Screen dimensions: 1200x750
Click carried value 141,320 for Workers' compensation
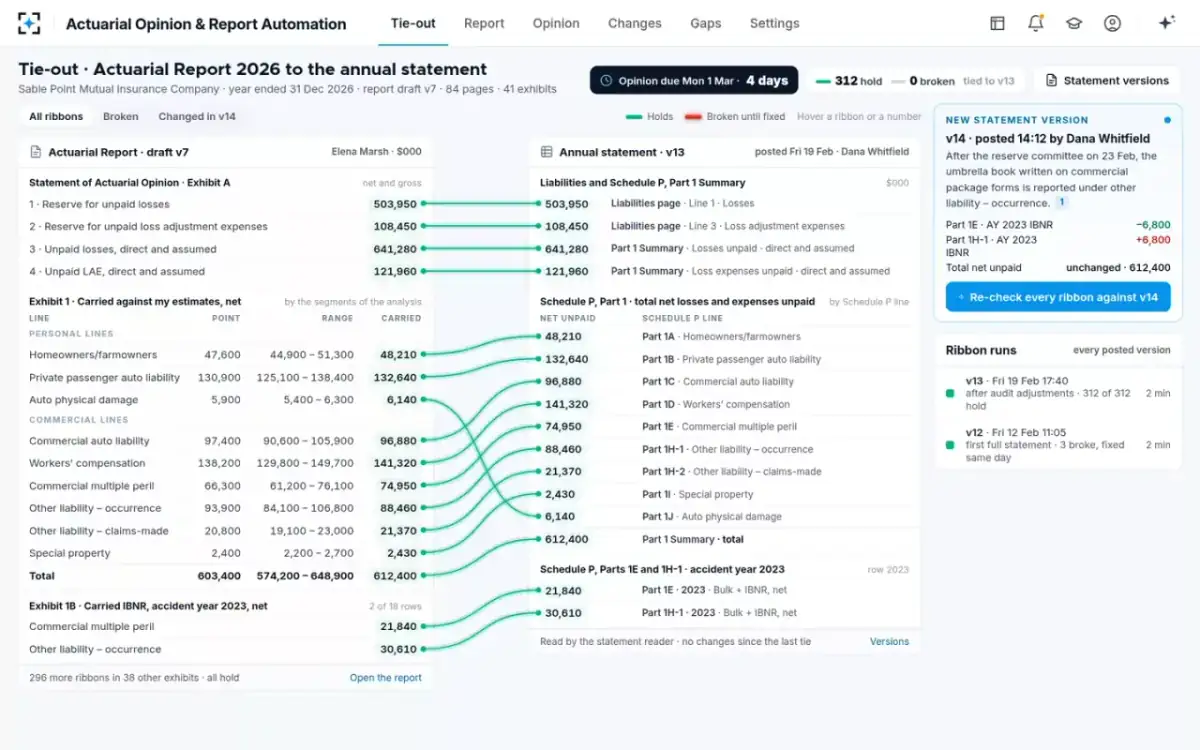point(395,464)
